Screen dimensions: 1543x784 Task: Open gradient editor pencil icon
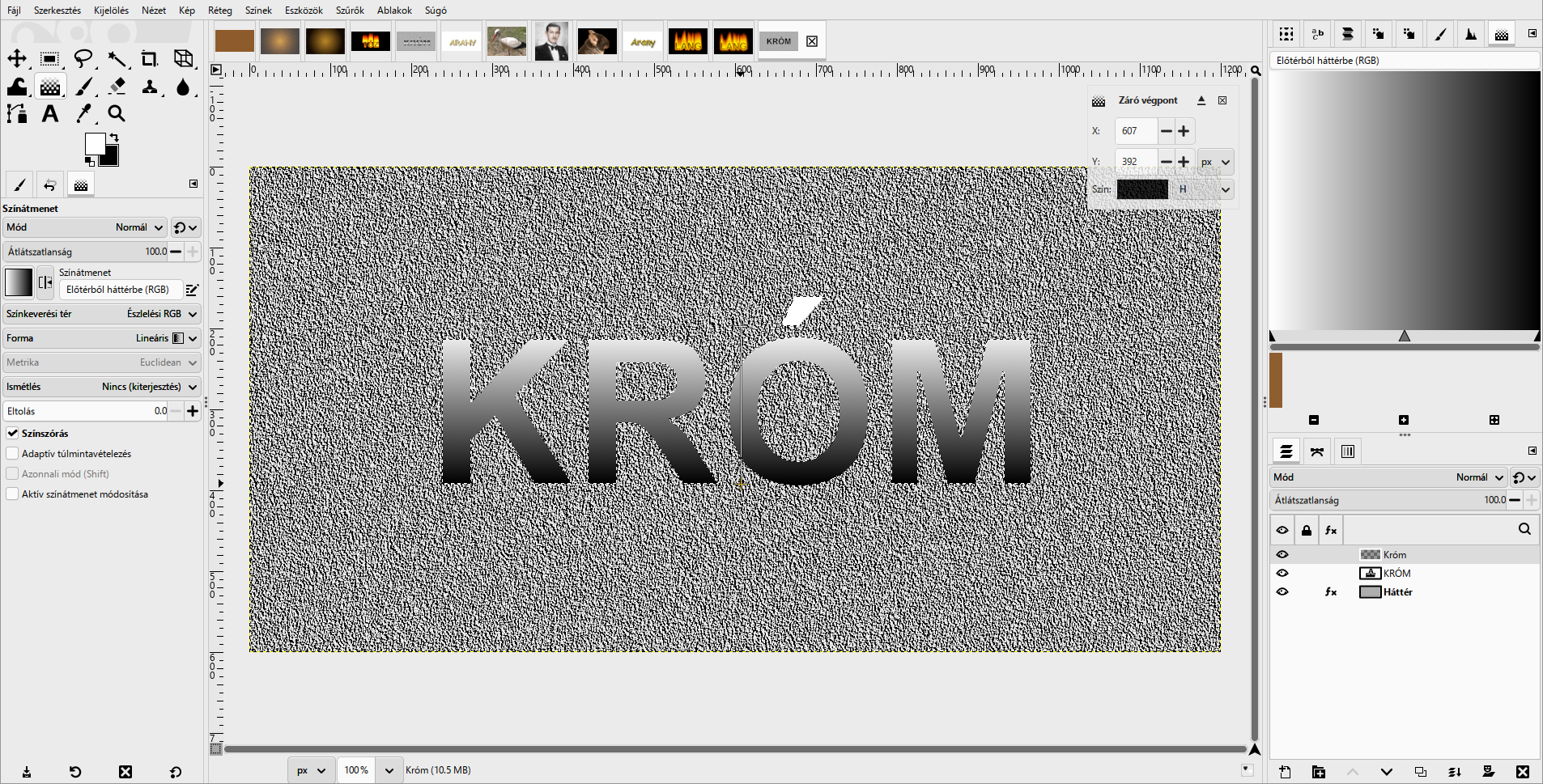(192, 290)
